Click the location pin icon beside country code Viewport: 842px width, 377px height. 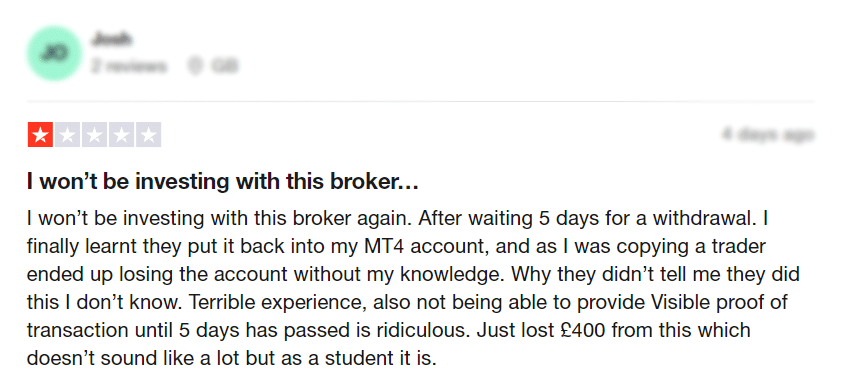pos(195,66)
